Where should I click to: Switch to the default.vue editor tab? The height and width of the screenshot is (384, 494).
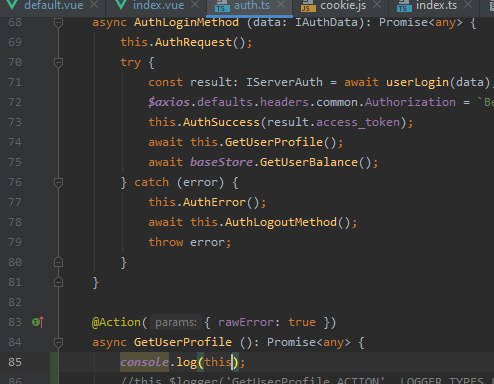[x=53, y=5]
